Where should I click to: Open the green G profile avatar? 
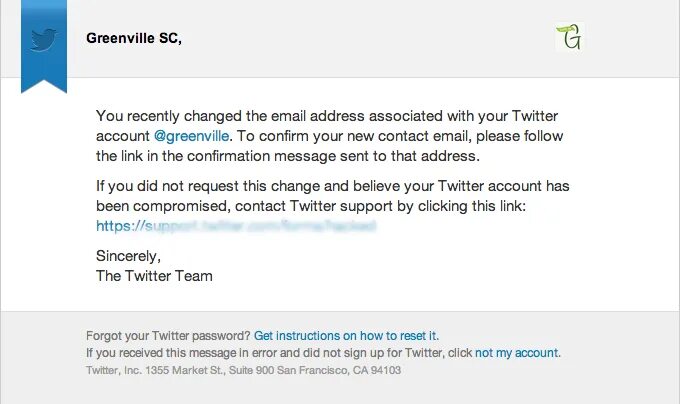point(569,37)
